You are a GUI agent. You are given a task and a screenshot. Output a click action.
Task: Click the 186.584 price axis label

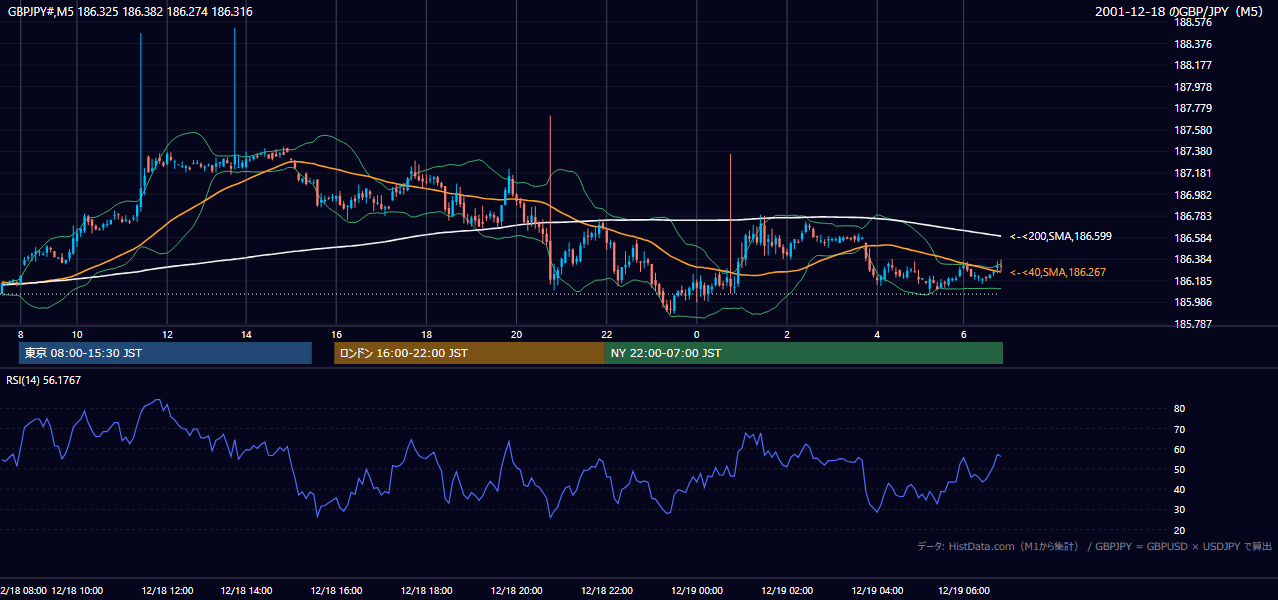click(1192, 238)
